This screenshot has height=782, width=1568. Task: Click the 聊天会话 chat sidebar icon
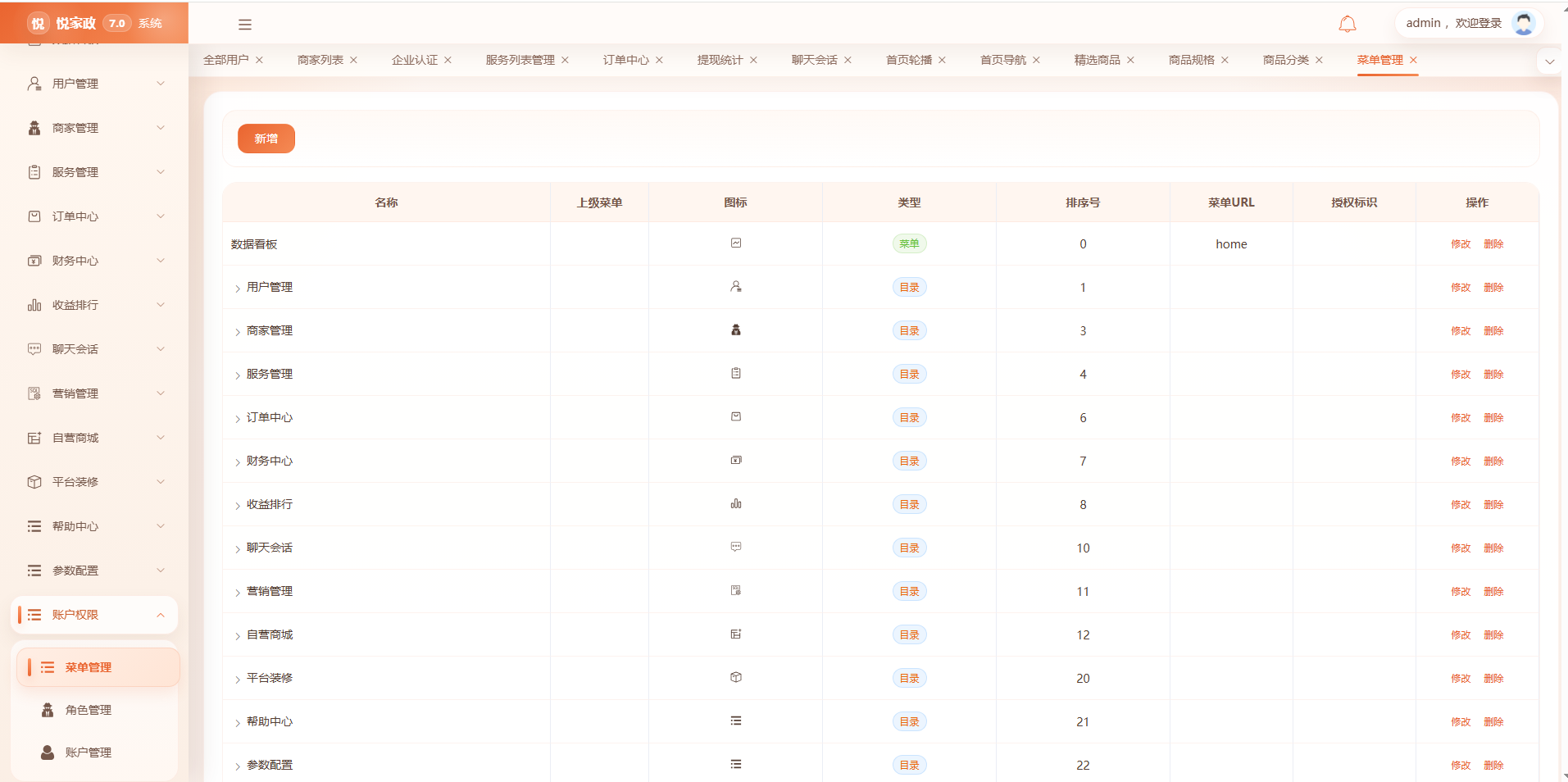tap(34, 349)
